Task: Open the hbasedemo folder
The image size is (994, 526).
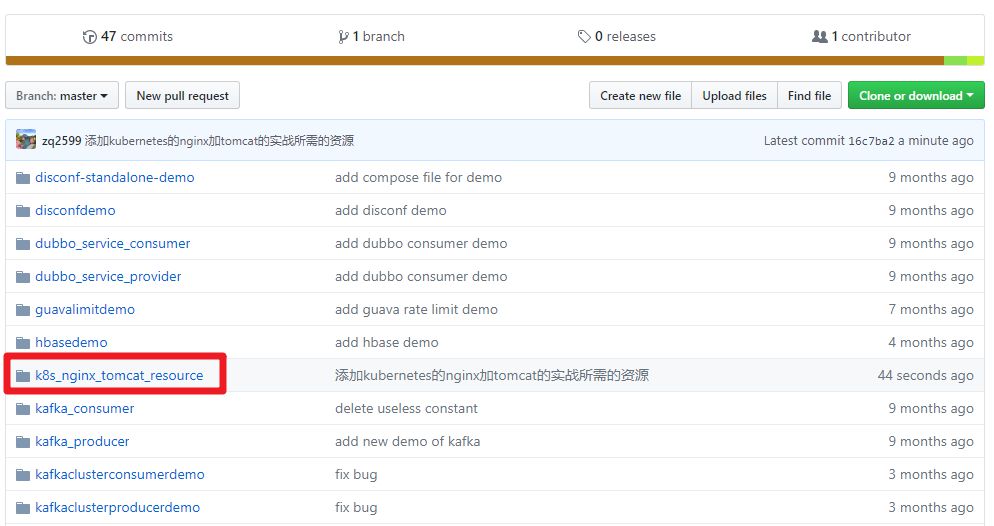Action: tap(72, 342)
